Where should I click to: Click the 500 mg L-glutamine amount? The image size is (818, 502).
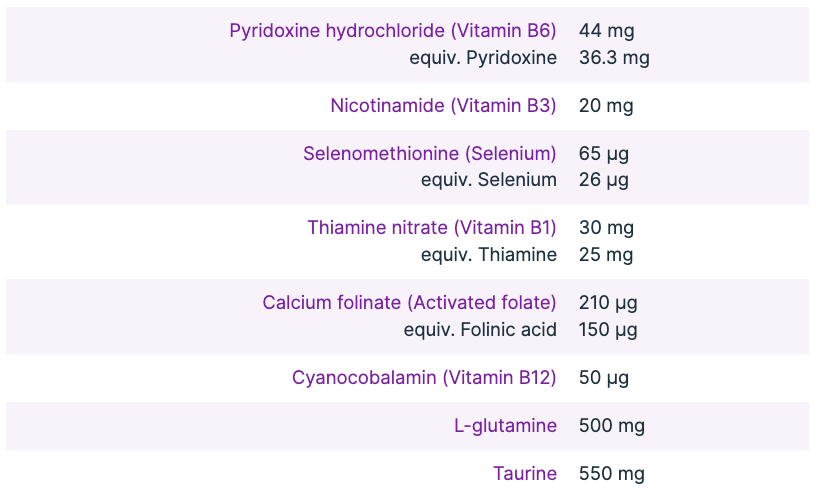(612, 426)
